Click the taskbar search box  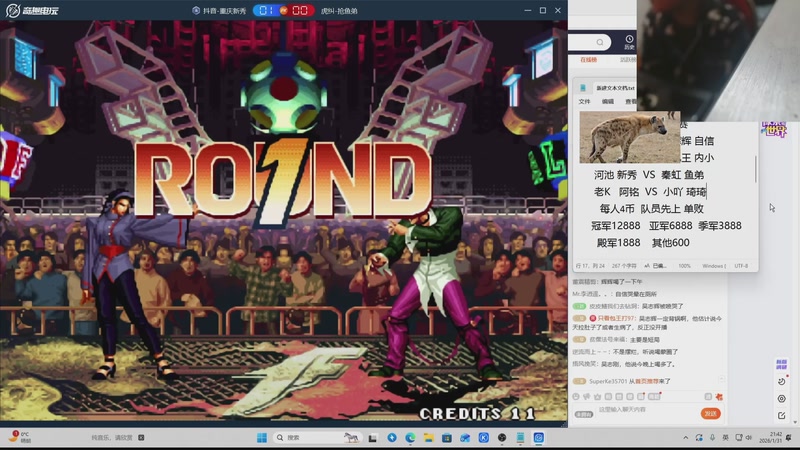(317, 438)
